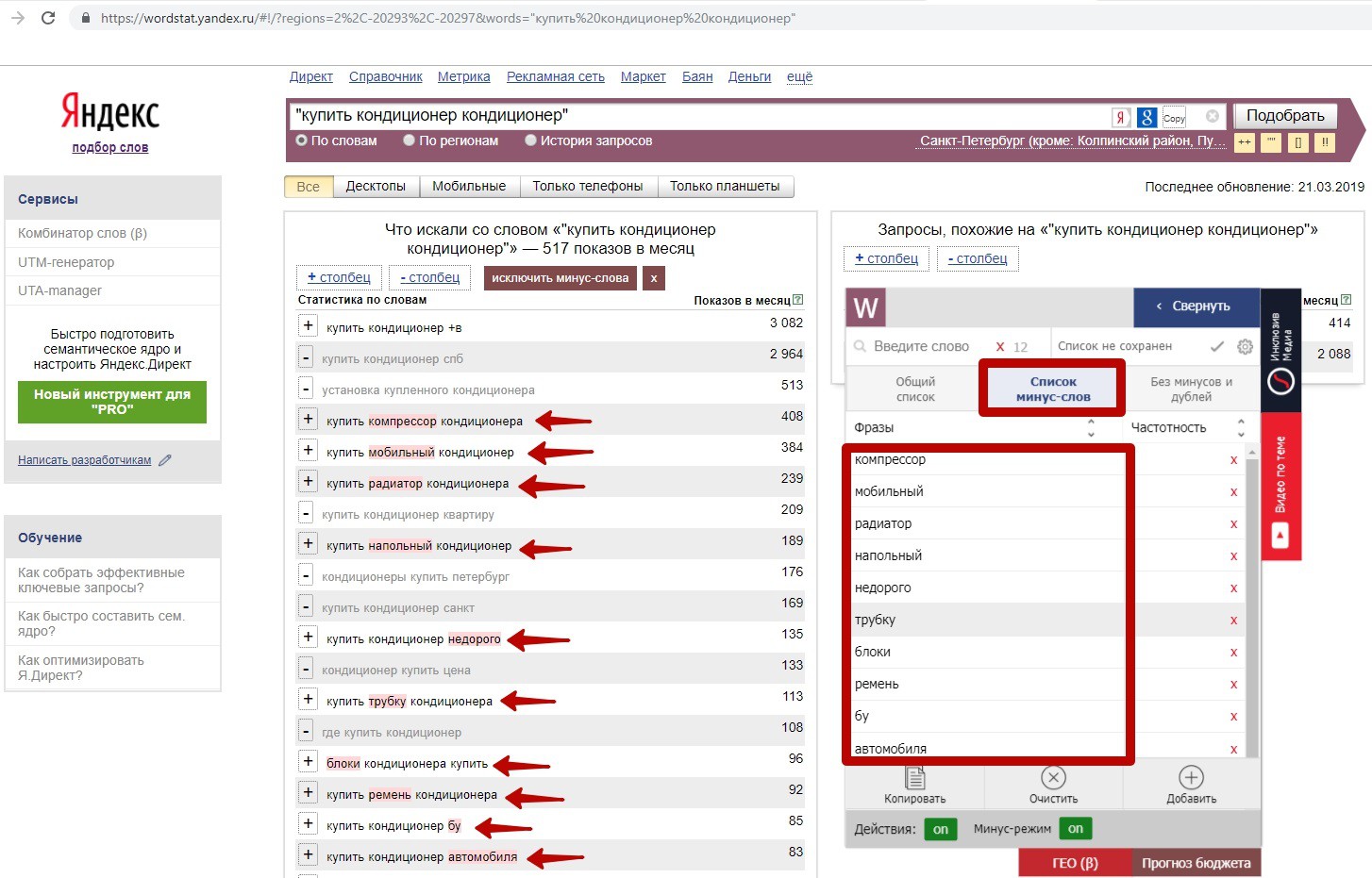Click the 'исключить минус-слова' button
Screen dimensions: 1372x878
[x=560, y=278]
